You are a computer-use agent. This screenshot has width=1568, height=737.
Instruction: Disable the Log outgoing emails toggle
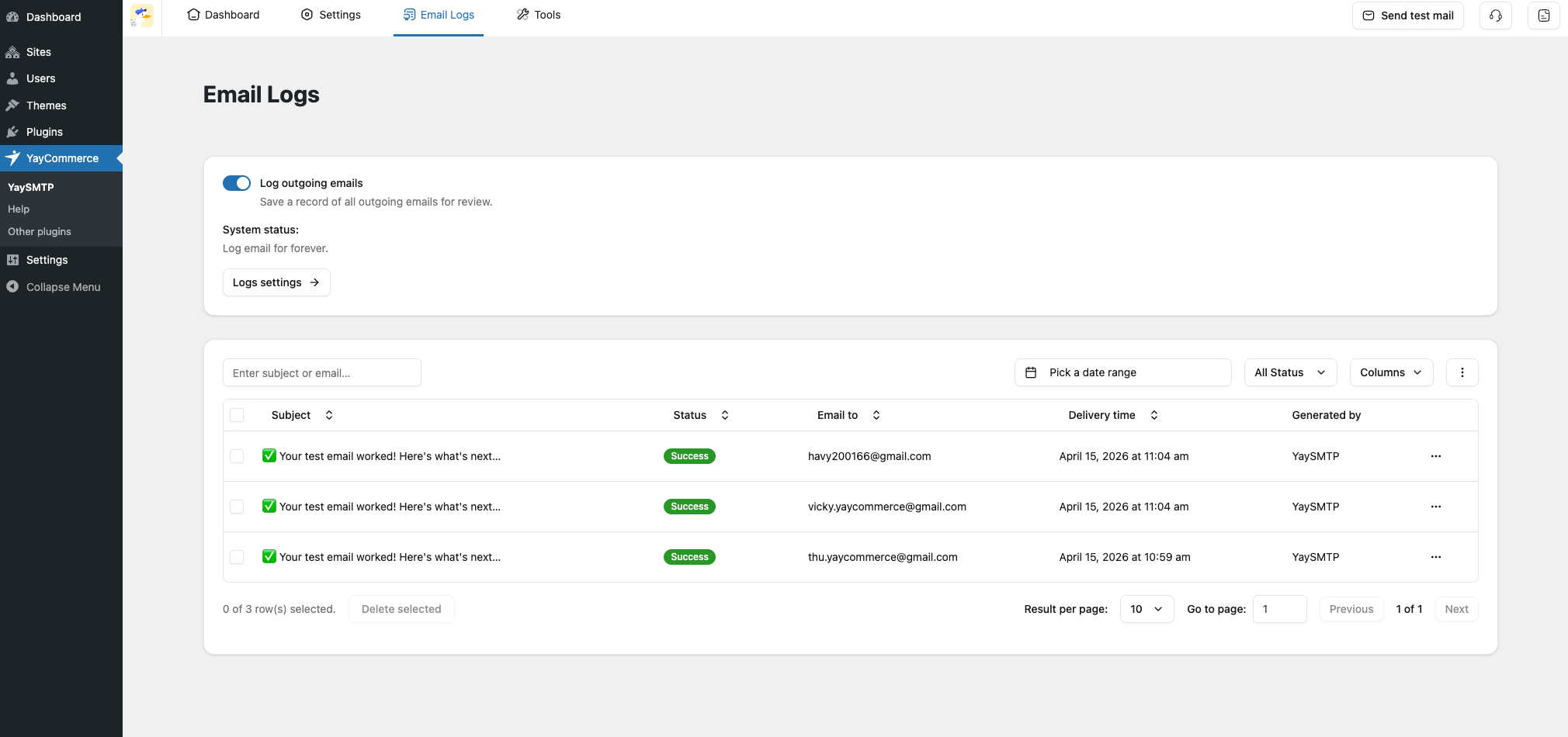pos(237,183)
